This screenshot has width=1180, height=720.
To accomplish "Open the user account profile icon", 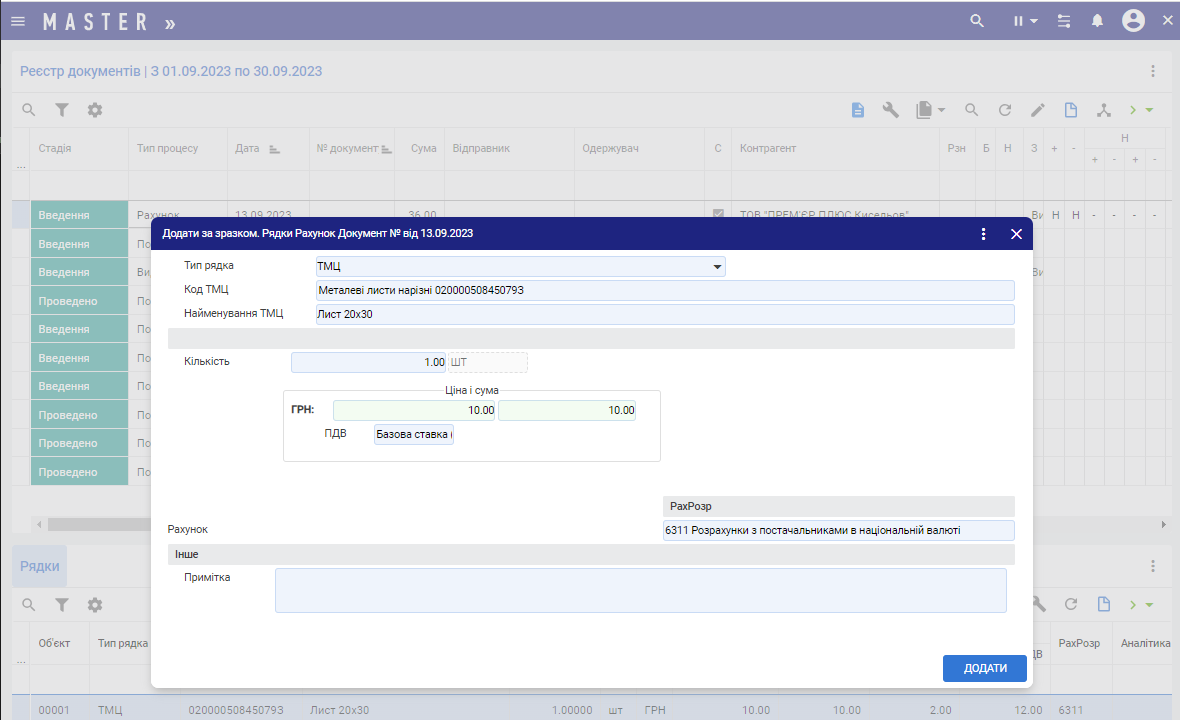I will pyautogui.click(x=1133, y=21).
